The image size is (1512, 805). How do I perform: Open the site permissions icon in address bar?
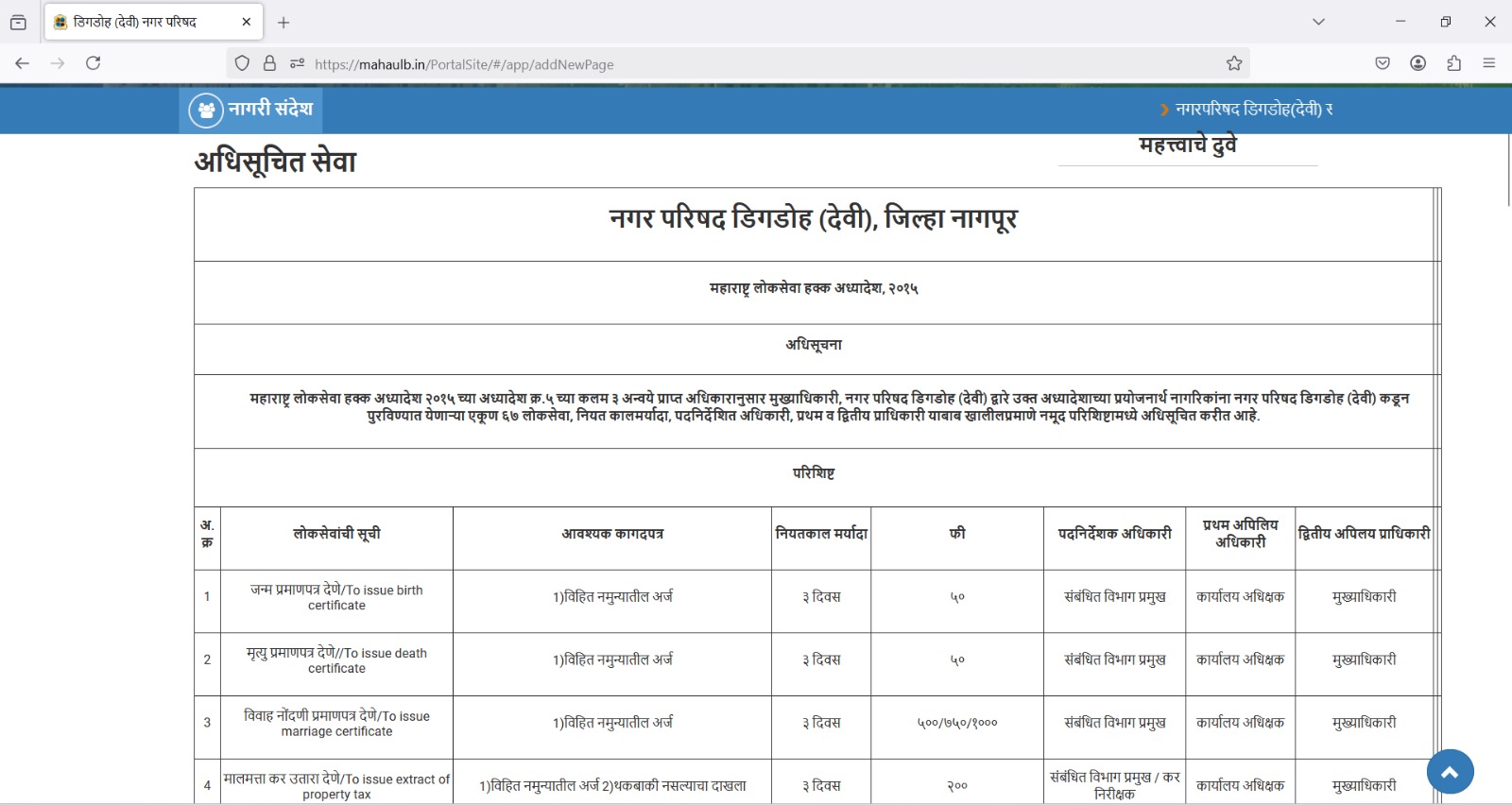[x=297, y=63]
